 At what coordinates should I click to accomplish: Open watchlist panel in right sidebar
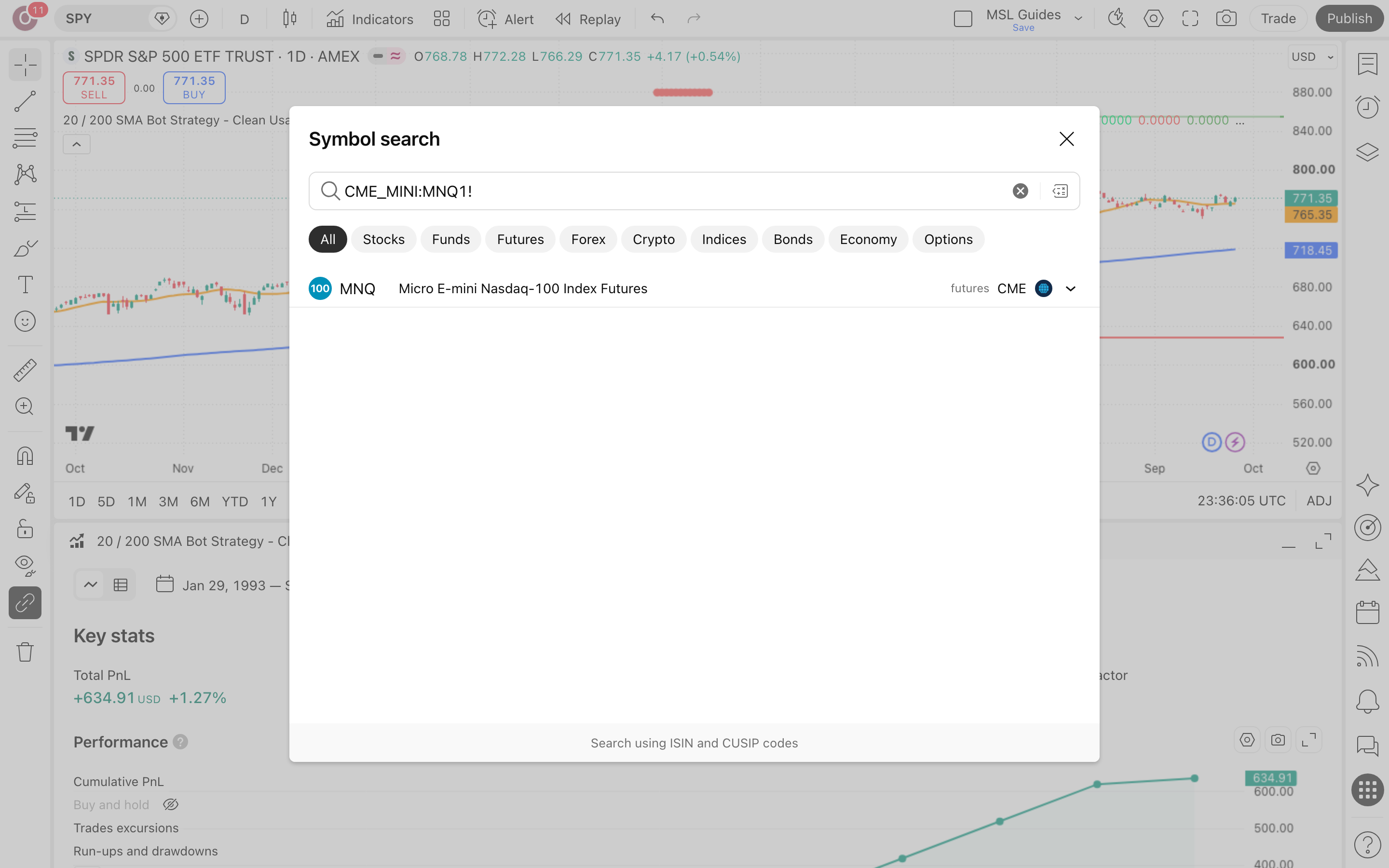pyautogui.click(x=1368, y=64)
